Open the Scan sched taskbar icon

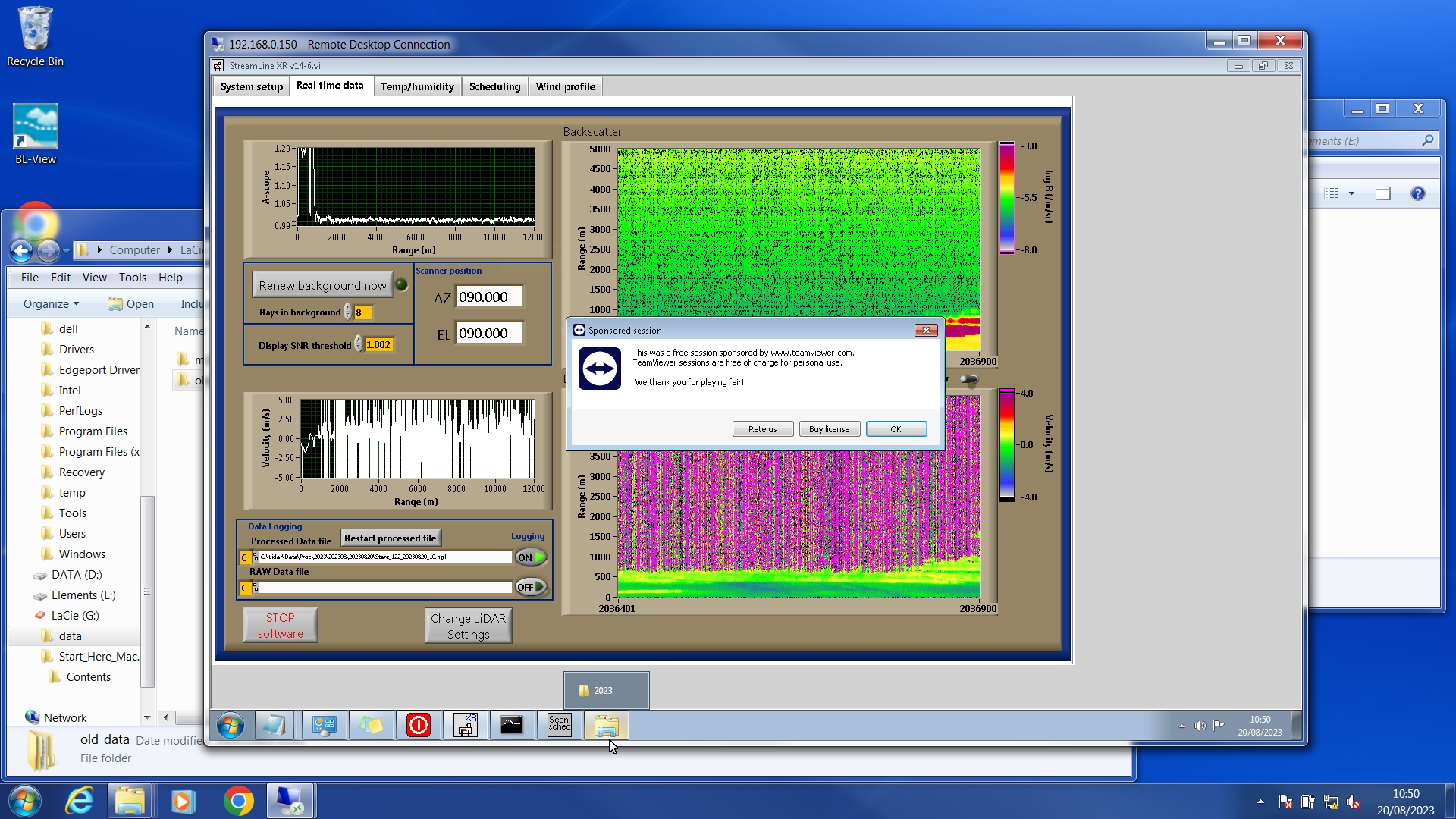pos(559,726)
